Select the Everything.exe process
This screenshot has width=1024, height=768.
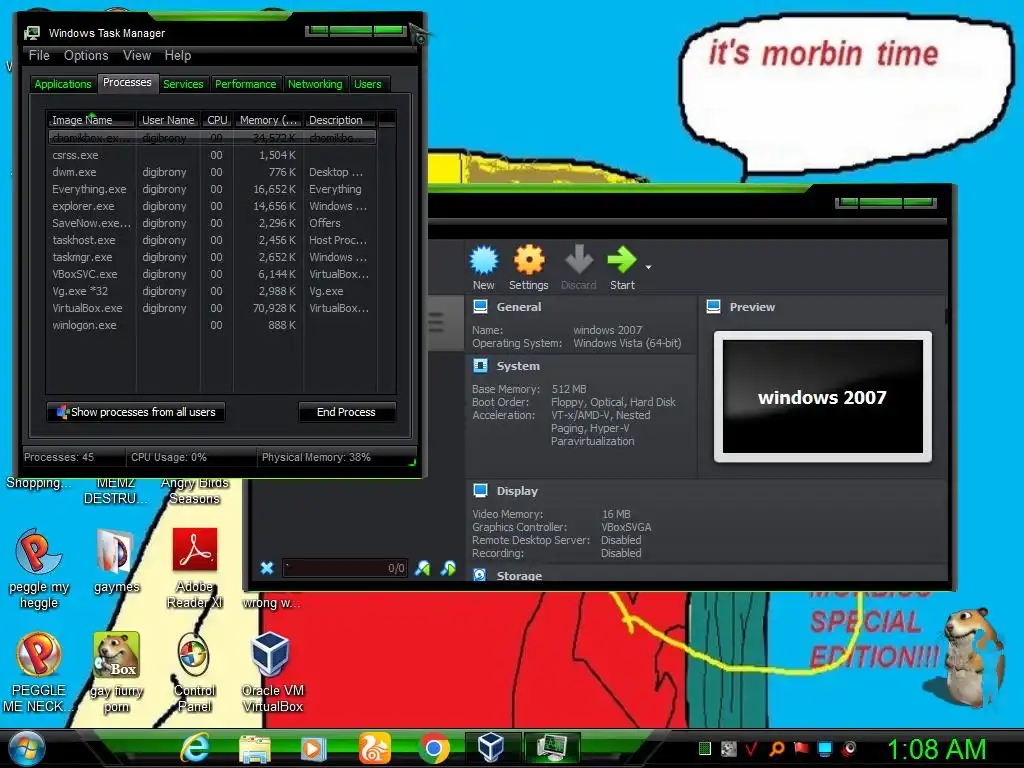(212, 189)
